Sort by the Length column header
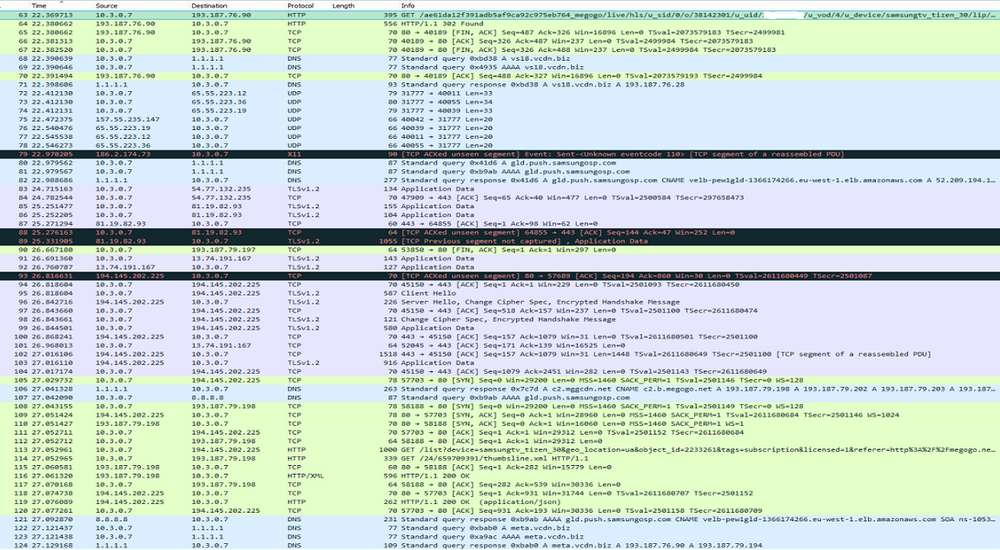 coord(343,5)
